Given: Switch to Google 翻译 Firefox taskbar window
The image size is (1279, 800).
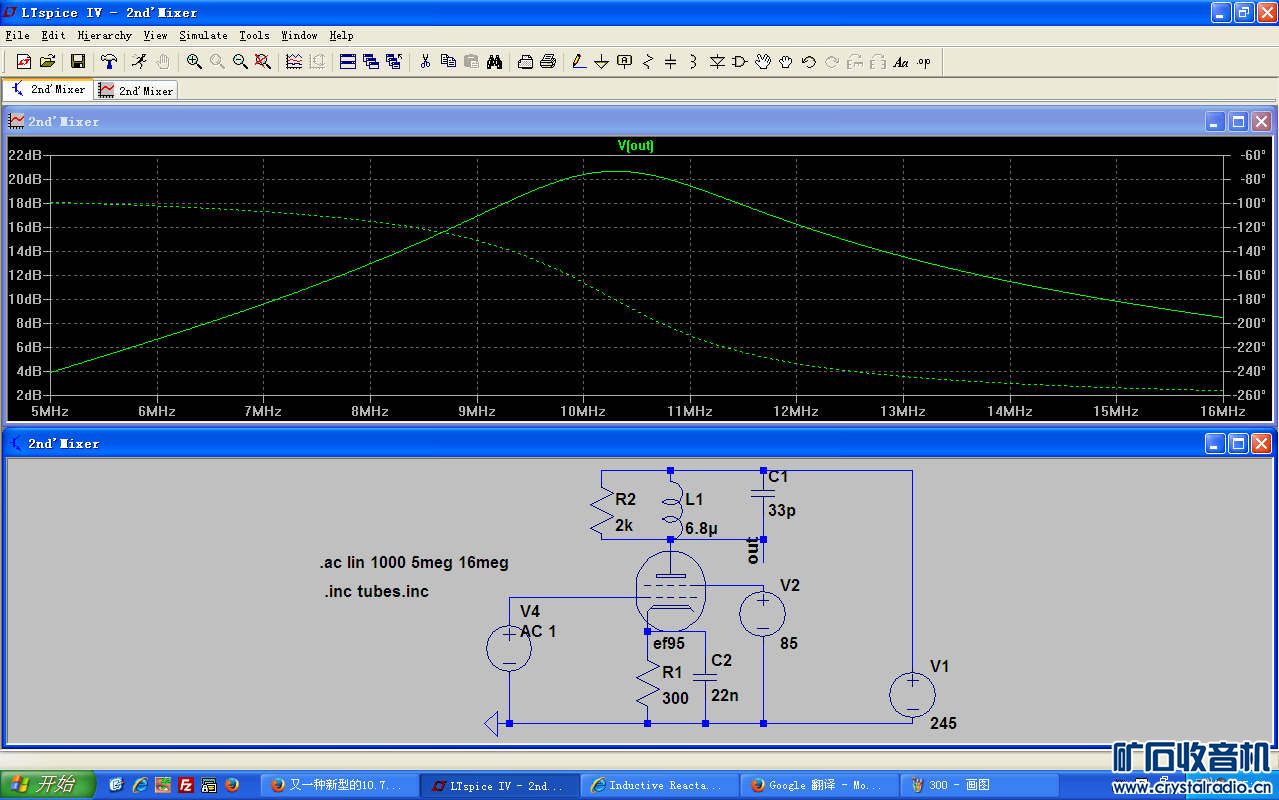Looking at the screenshot, I should pos(819,785).
